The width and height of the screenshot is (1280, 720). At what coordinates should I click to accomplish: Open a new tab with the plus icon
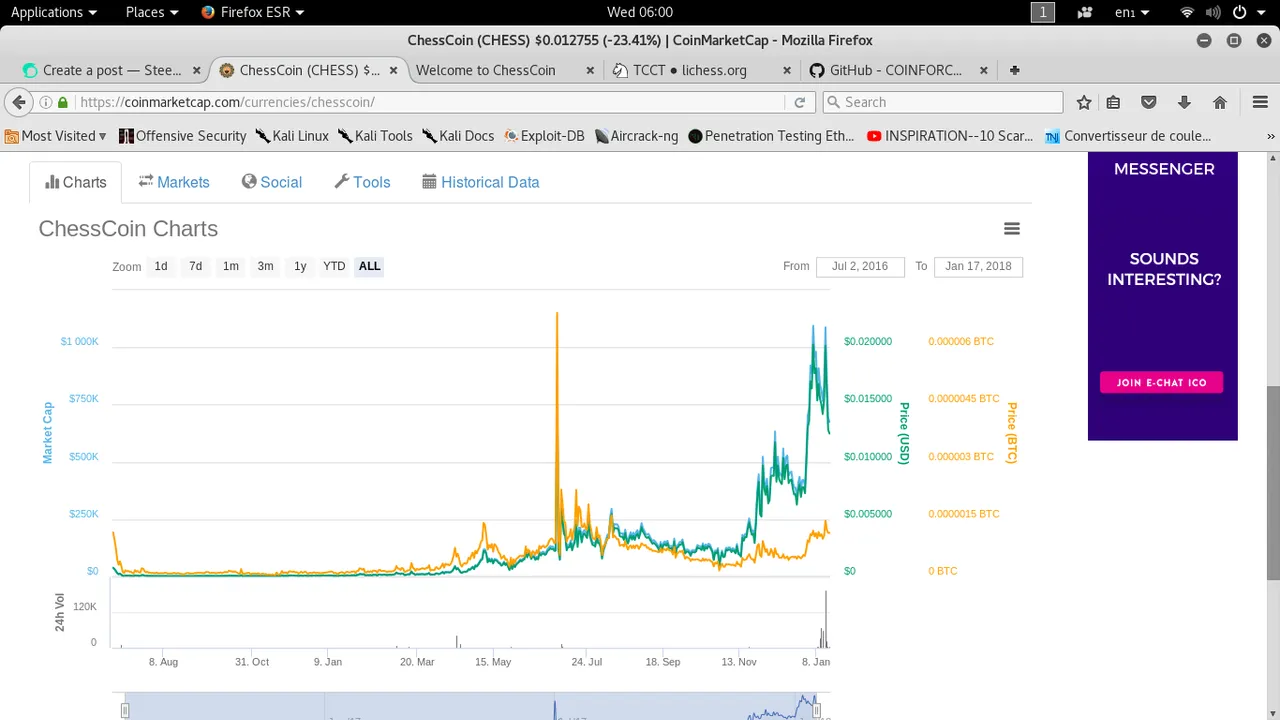click(x=1015, y=70)
